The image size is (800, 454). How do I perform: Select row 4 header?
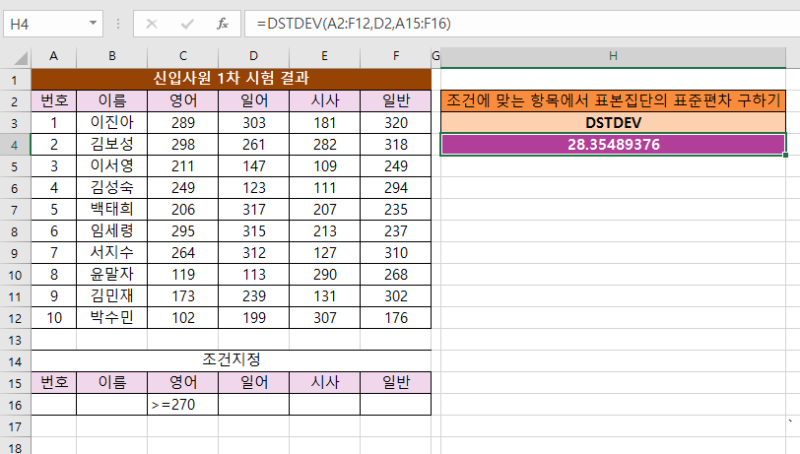tap(15, 145)
